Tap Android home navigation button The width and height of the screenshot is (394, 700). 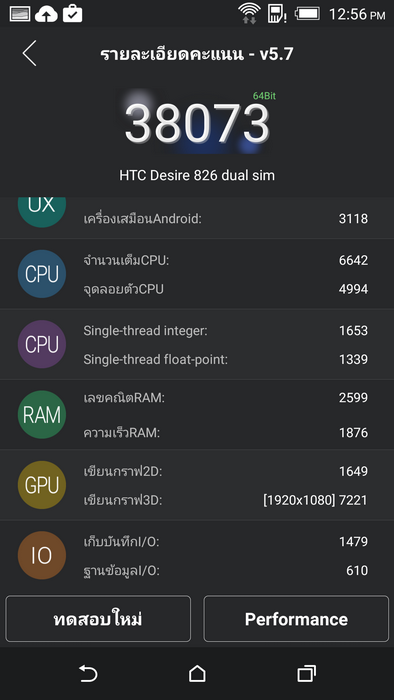point(197,673)
